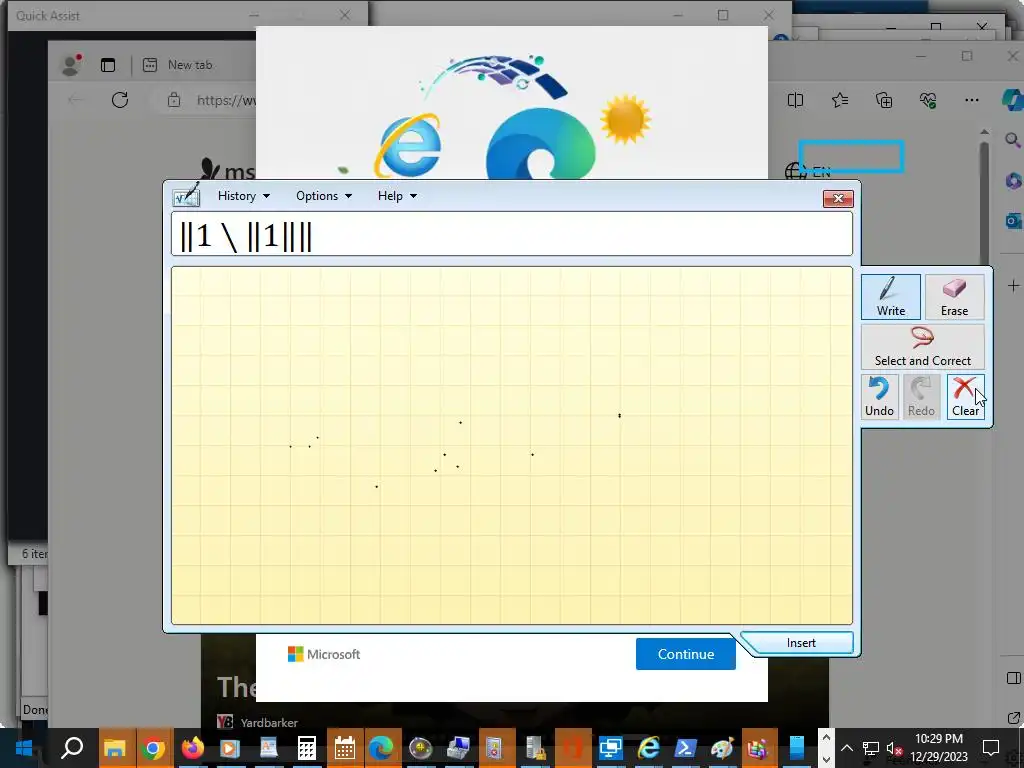Open Edge tab actions menu icon
Screen dimensions: 1024x768
tap(108, 65)
